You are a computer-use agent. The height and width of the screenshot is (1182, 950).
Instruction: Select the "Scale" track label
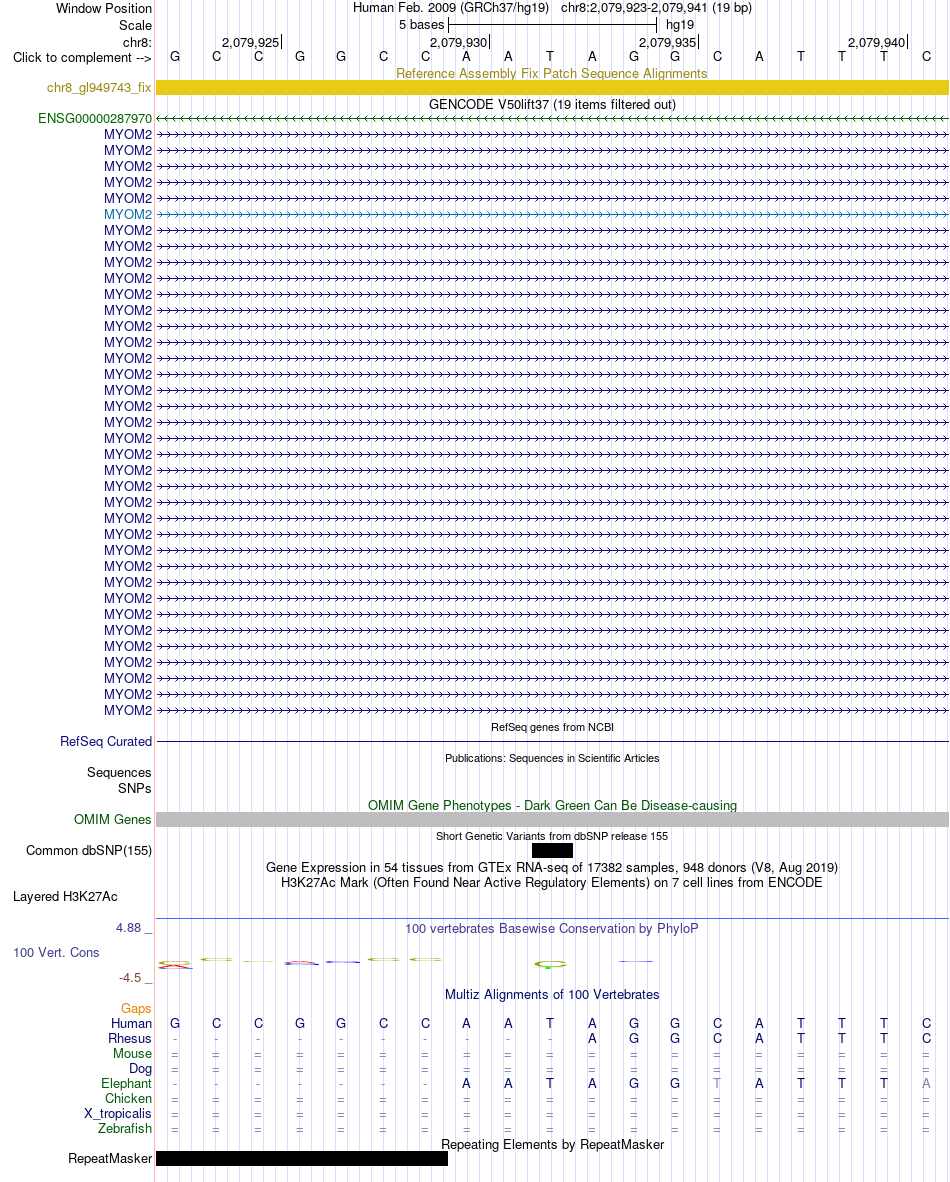pos(135,25)
